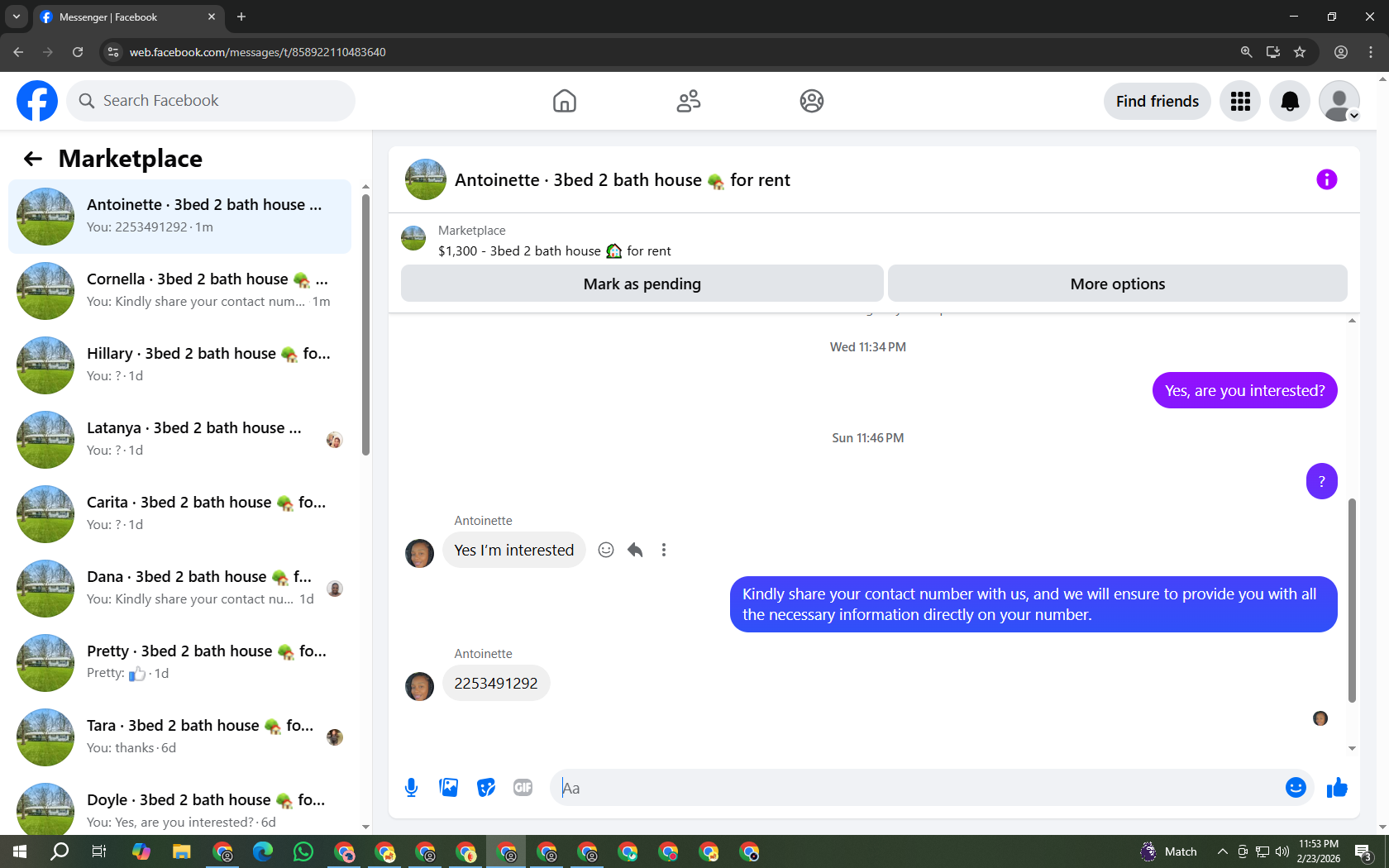
Task: Select the Messenger | Facebook tab
Action: 128,17
